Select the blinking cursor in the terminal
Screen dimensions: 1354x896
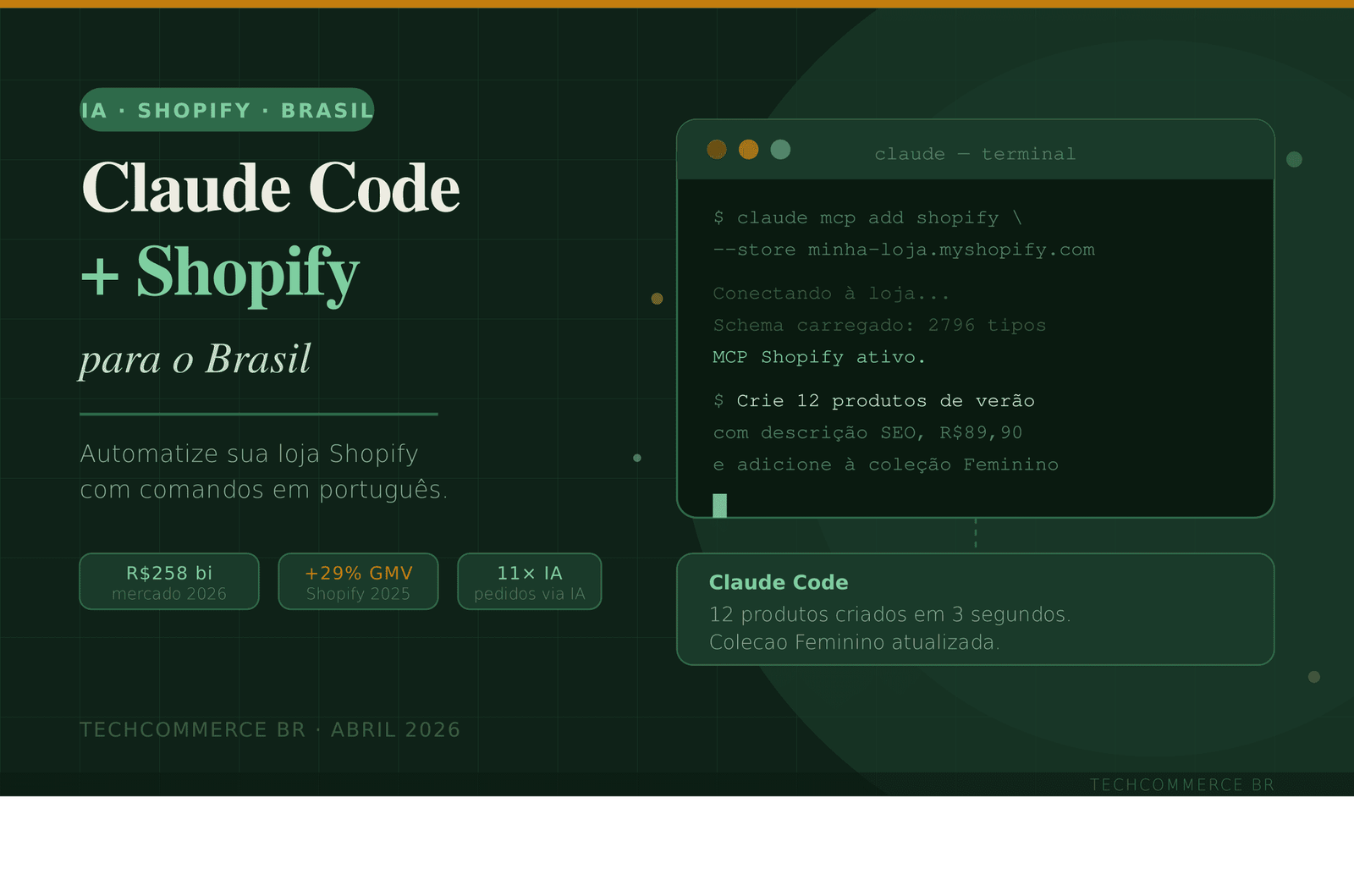tap(719, 503)
